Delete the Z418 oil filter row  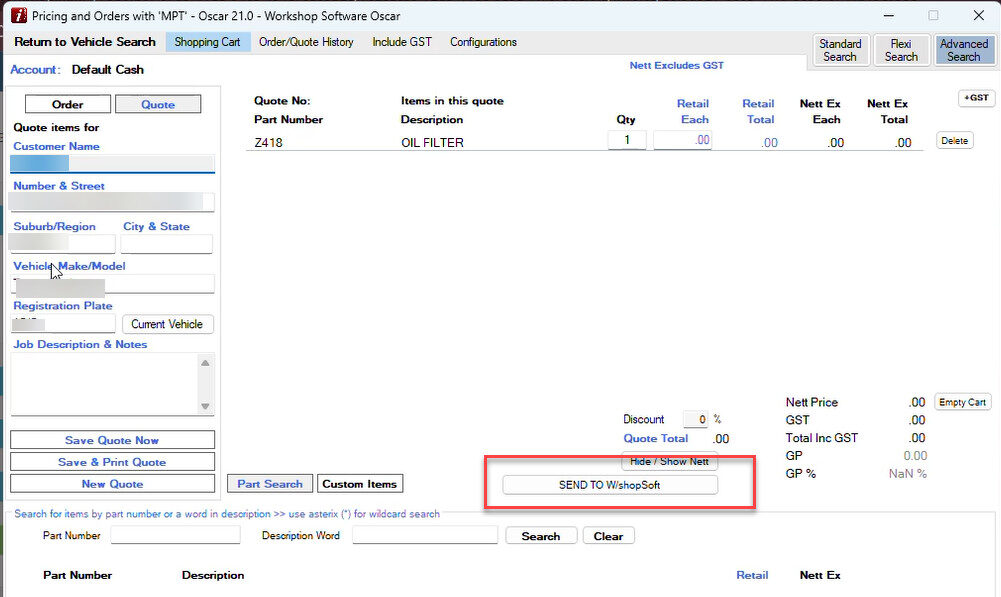click(954, 140)
